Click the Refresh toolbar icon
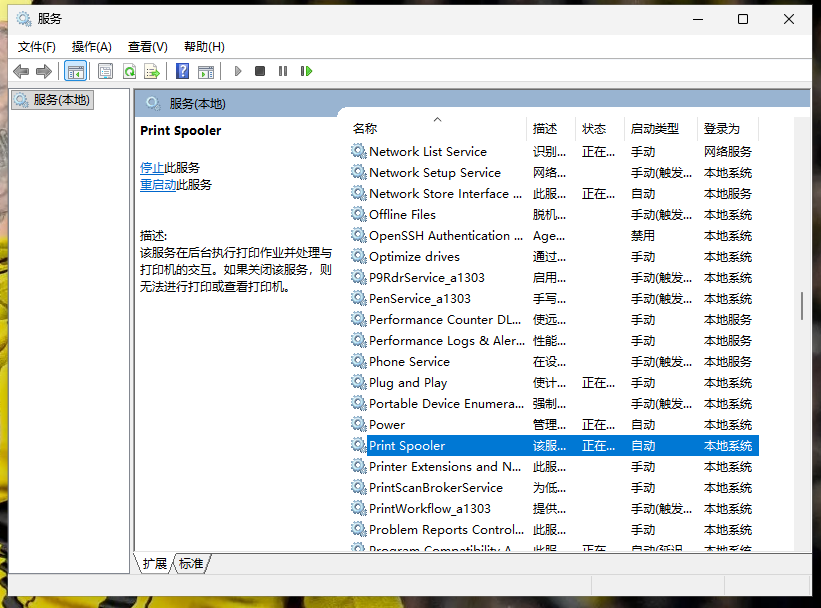Image resolution: width=821 pixels, height=608 pixels. click(x=129, y=71)
